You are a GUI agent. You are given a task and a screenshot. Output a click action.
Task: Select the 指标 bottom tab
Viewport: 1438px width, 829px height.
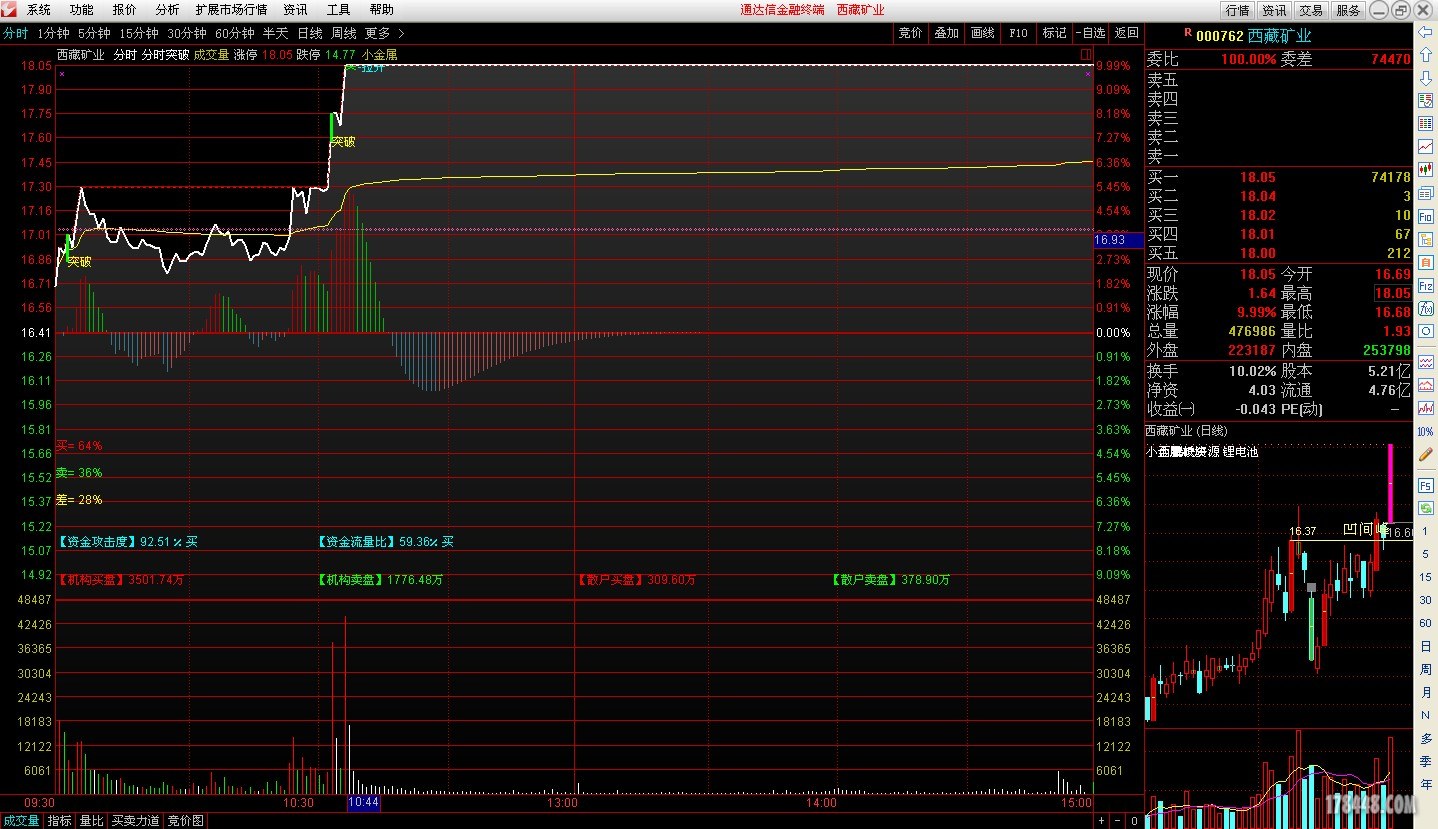[x=60, y=821]
